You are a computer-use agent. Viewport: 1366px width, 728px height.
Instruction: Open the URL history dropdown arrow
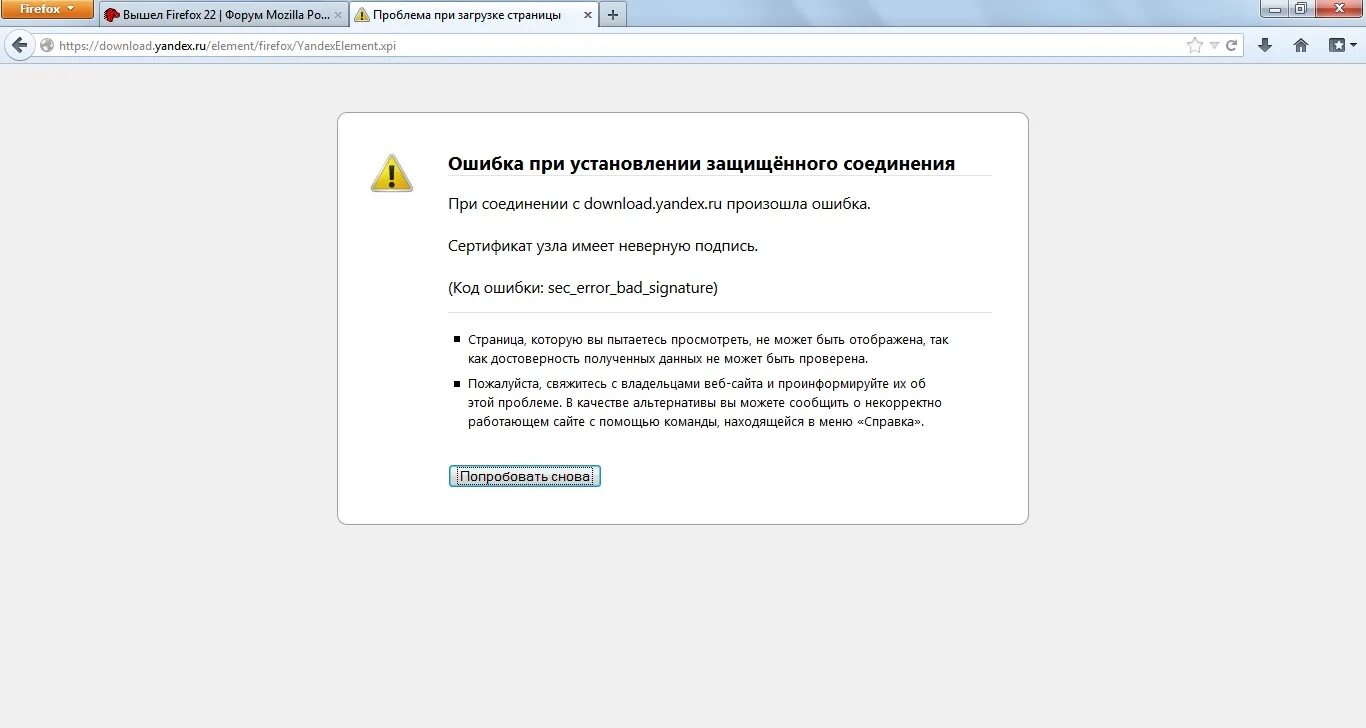tap(1214, 45)
